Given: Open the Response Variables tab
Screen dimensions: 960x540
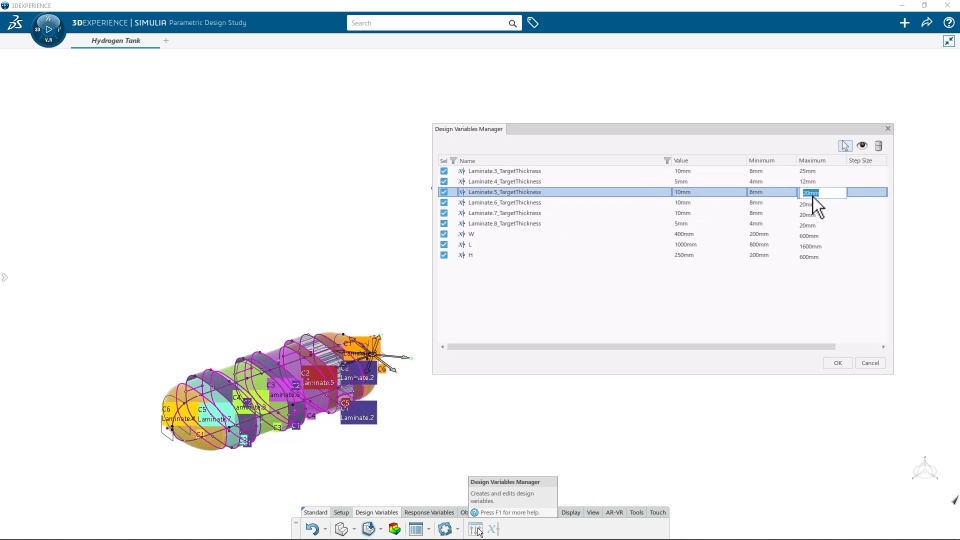Looking at the screenshot, I should (429, 512).
